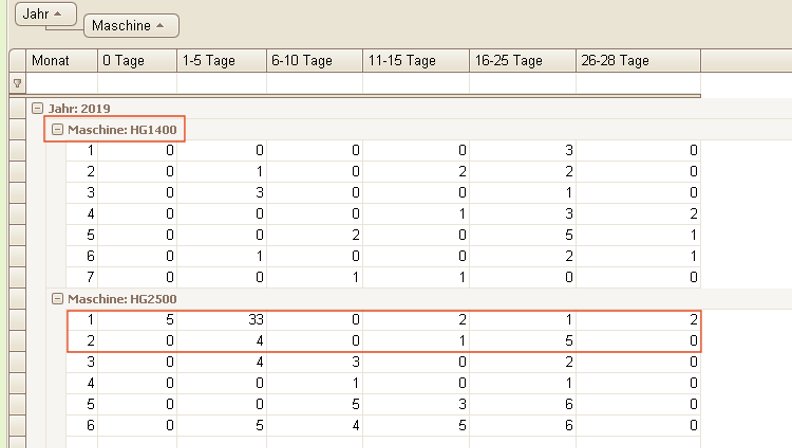Click the 11-15 Tage column header
This screenshot has height=448, width=792.
coord(416,61)
